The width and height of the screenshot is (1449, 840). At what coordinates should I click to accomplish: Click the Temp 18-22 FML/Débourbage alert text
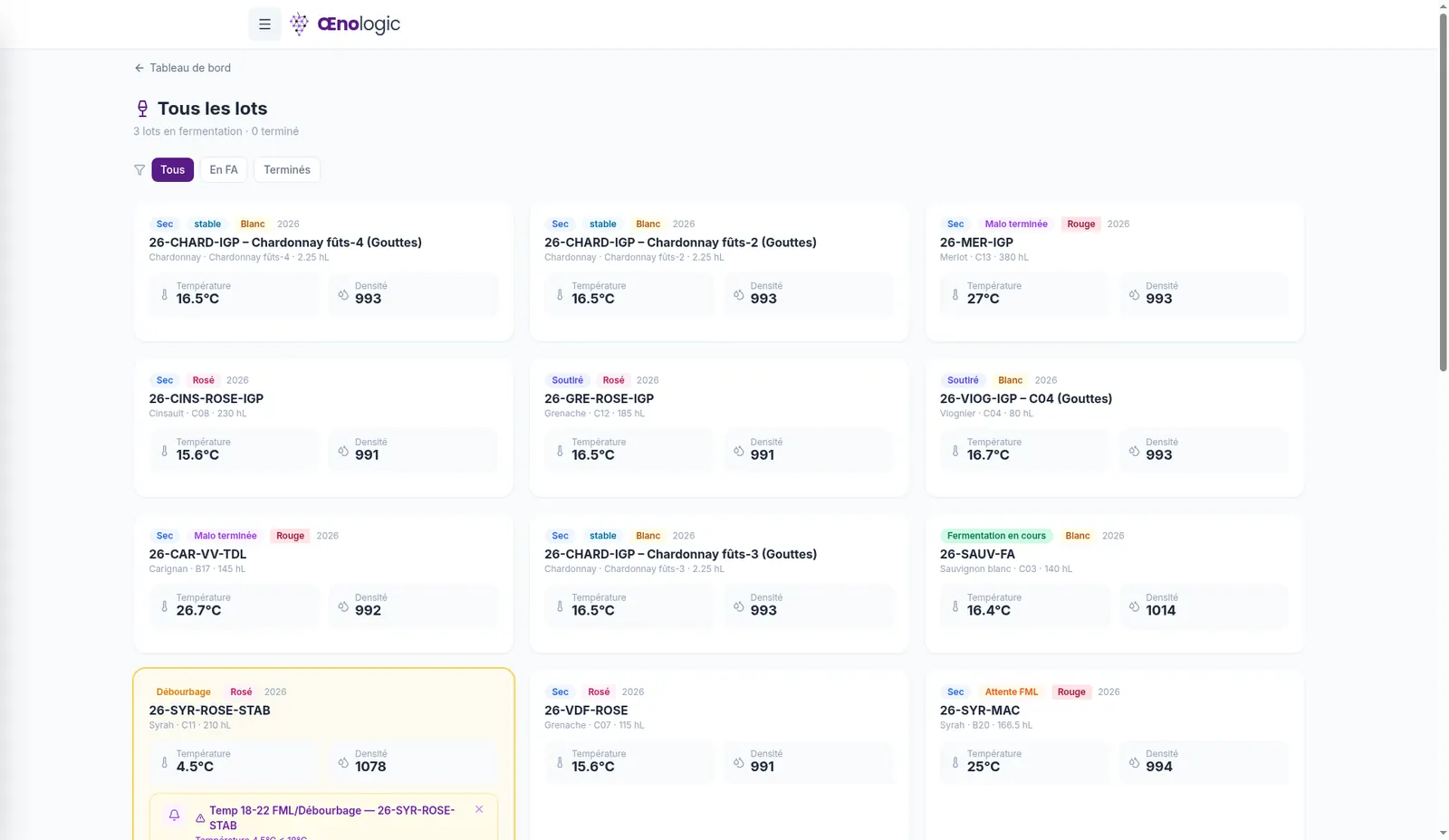tap(332, 817)
